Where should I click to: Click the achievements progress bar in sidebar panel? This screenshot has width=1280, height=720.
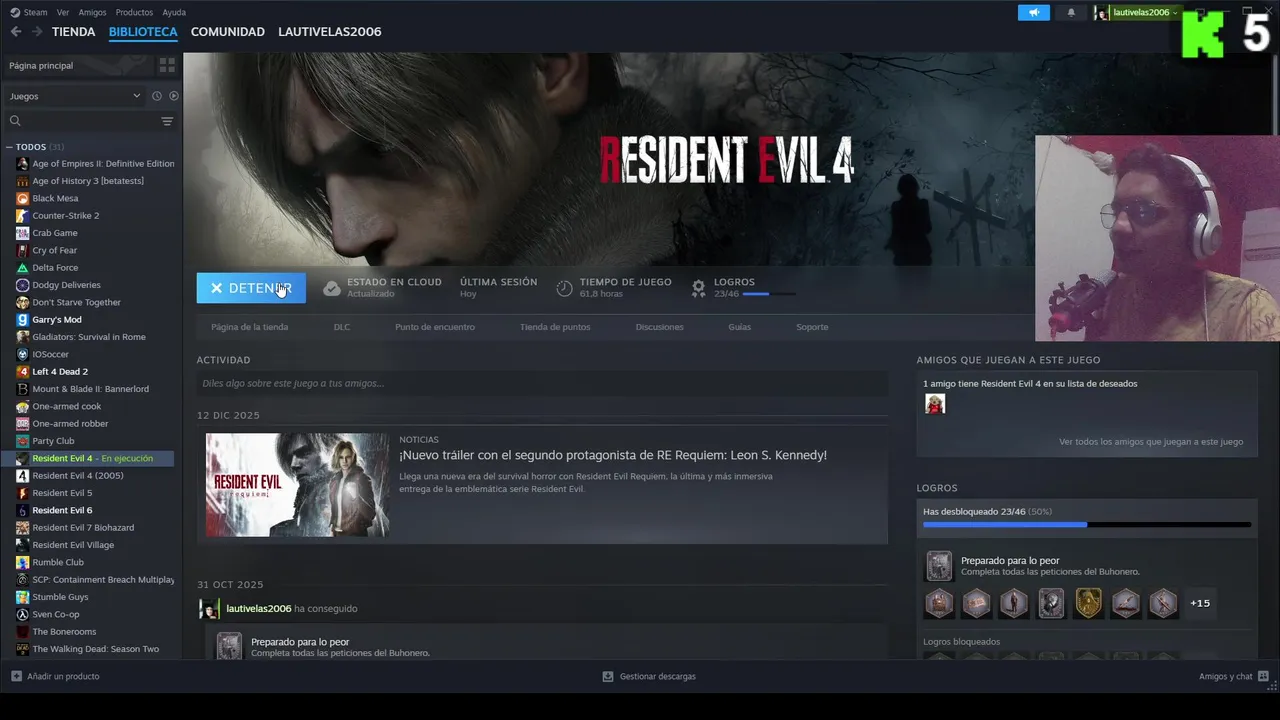(x=1087, y=524)
